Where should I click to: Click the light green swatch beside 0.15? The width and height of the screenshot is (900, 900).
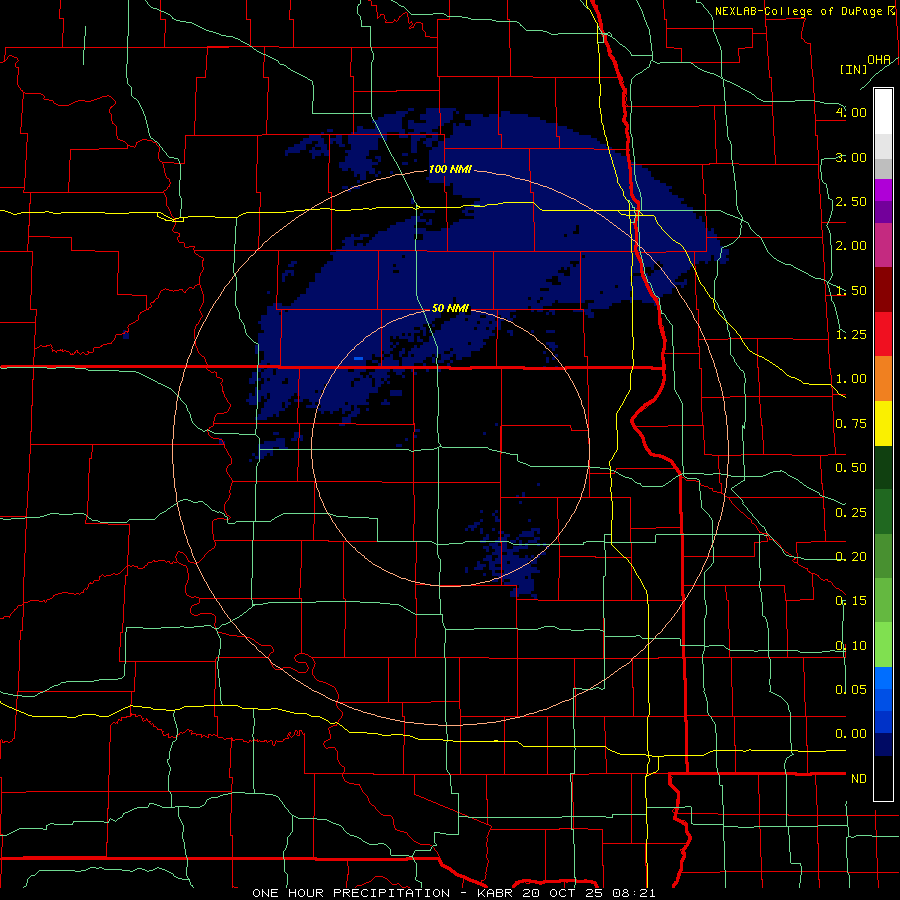click(x=883, y=600)
